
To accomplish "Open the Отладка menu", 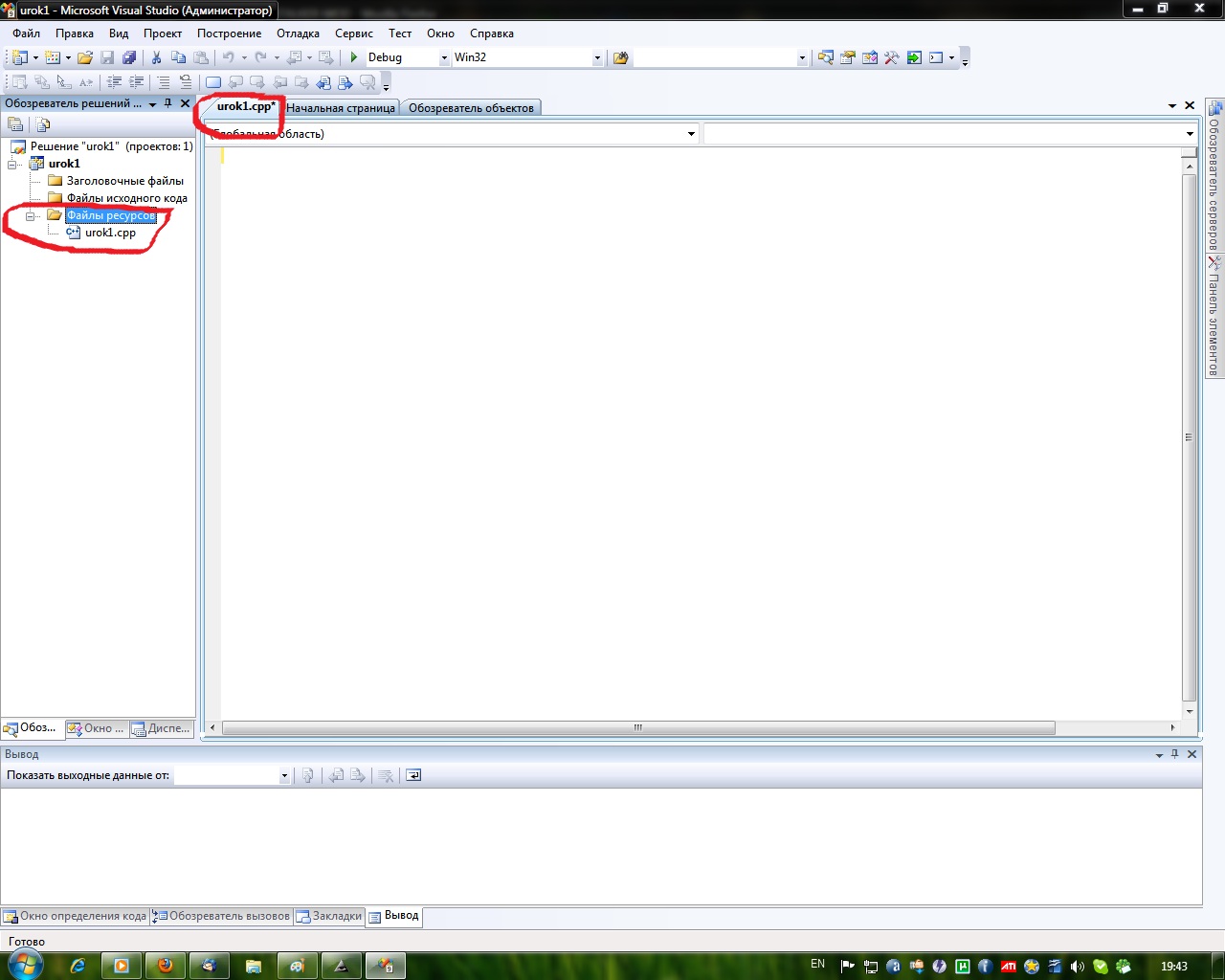I will (299, 33).
